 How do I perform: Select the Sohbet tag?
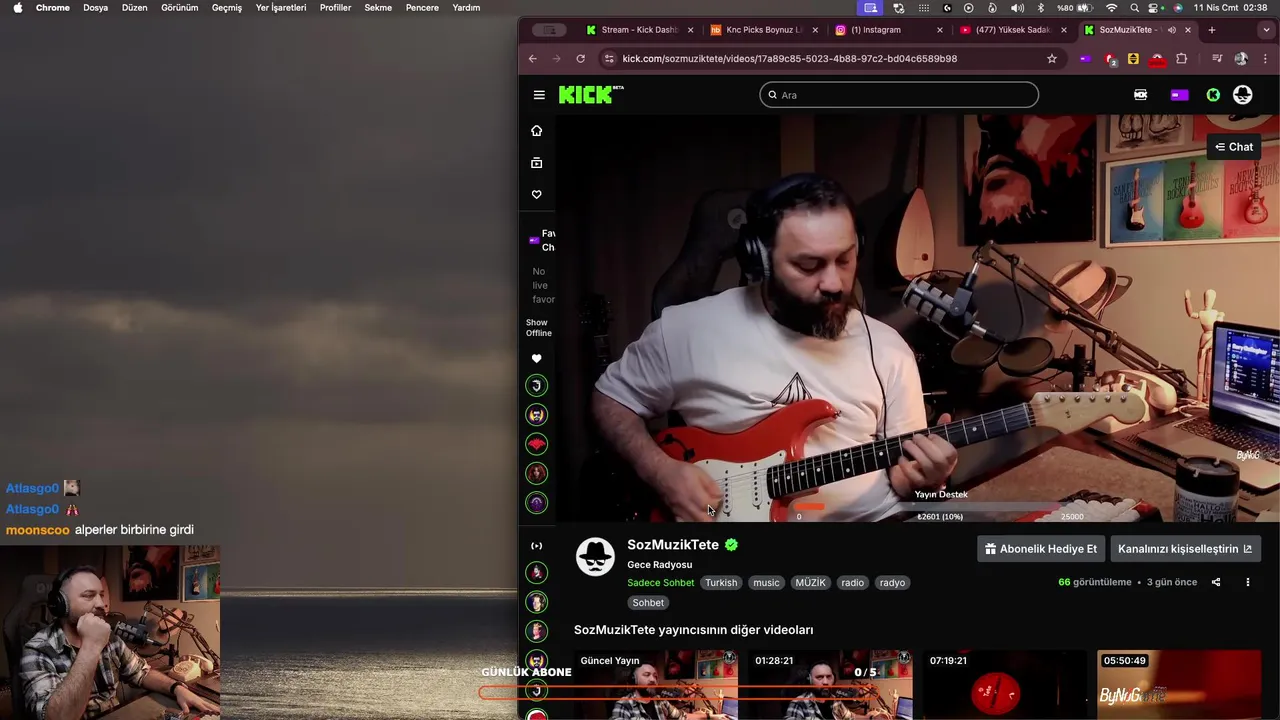(x=648, y=603)
